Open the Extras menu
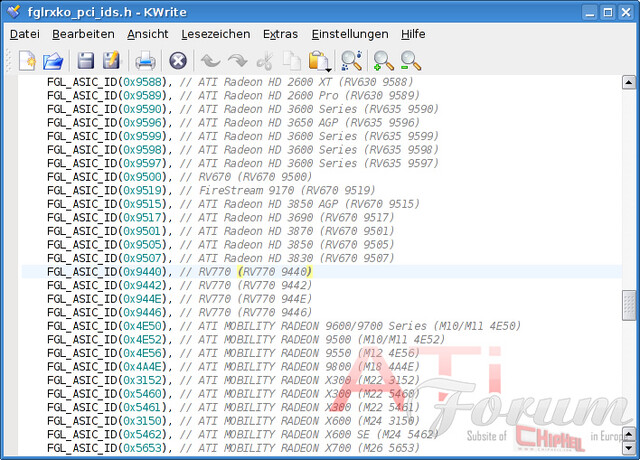 (280, 34)
